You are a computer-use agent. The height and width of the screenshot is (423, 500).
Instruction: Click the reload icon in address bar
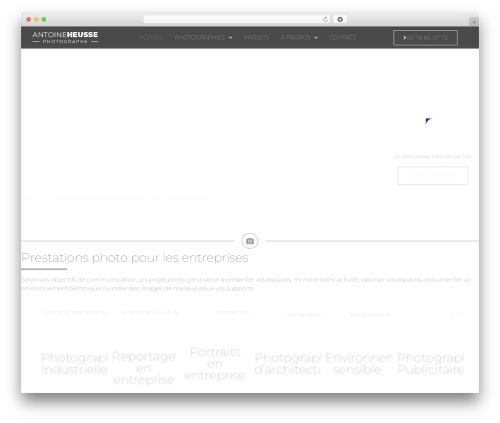[x=325, y=19]
